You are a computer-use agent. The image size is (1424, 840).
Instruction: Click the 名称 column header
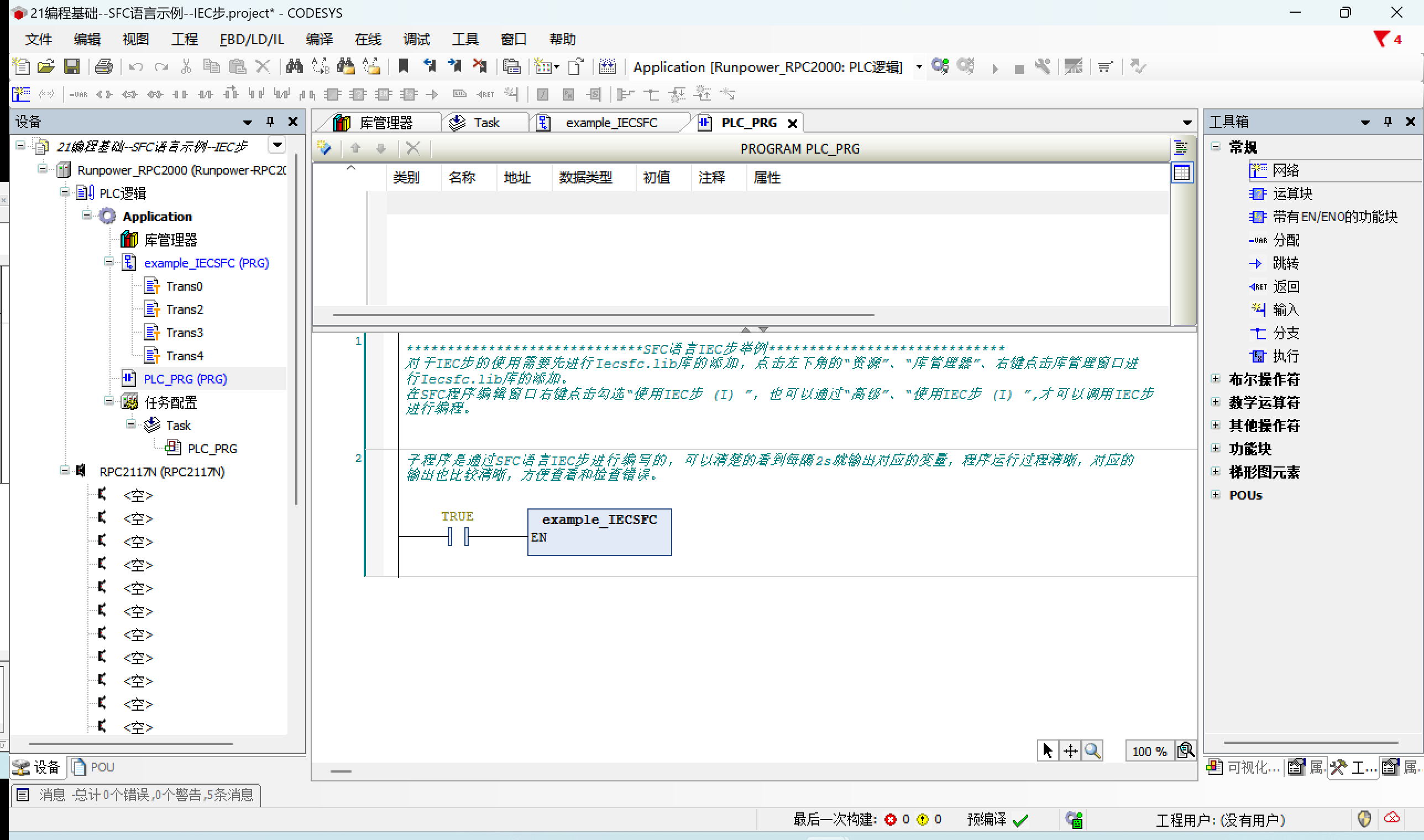pyautogui.click(x=462, y=178)
